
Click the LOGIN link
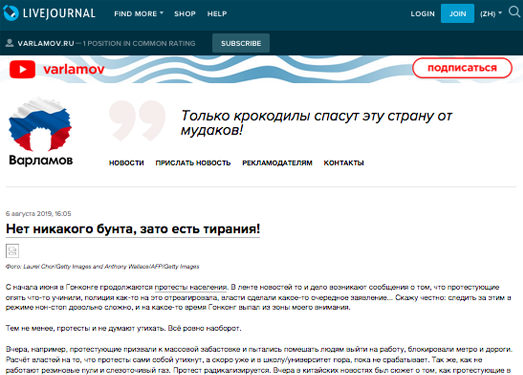(423, 14)
